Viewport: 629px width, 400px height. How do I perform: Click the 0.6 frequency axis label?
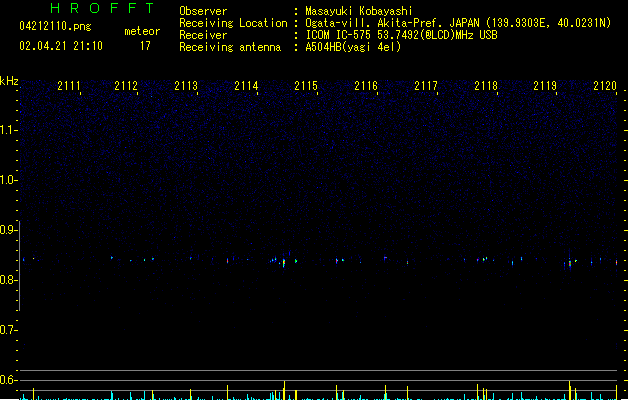pos(8,380)
